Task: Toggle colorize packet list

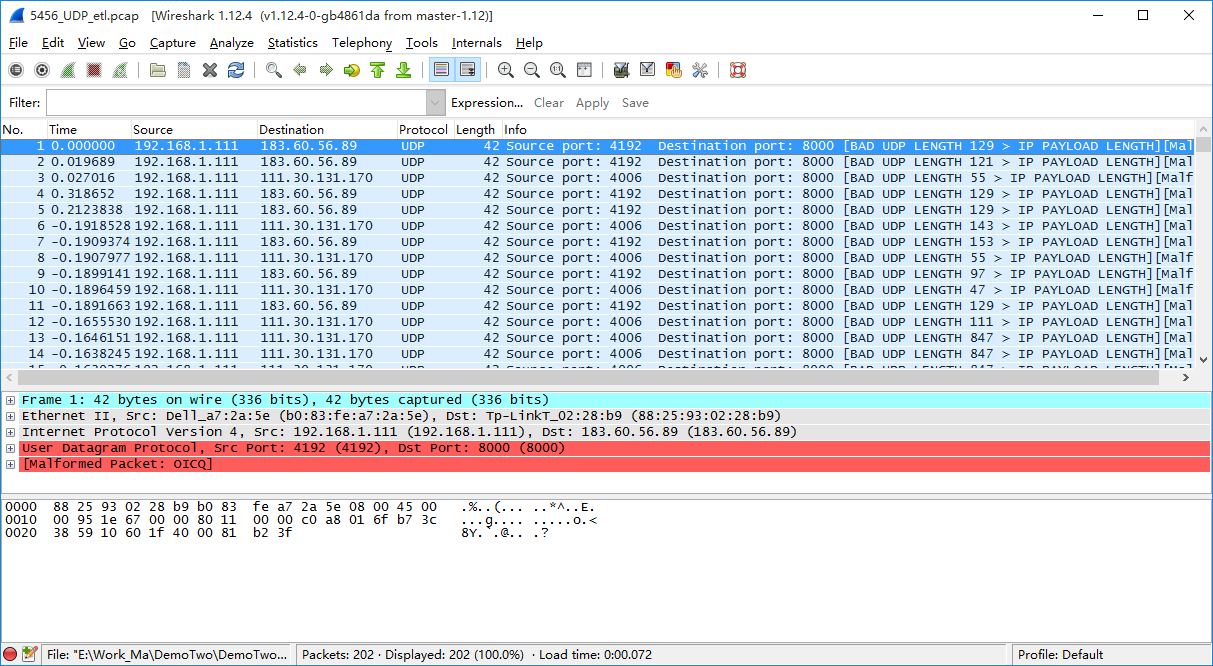Action: pyautogui.click(x=441, y=70)
